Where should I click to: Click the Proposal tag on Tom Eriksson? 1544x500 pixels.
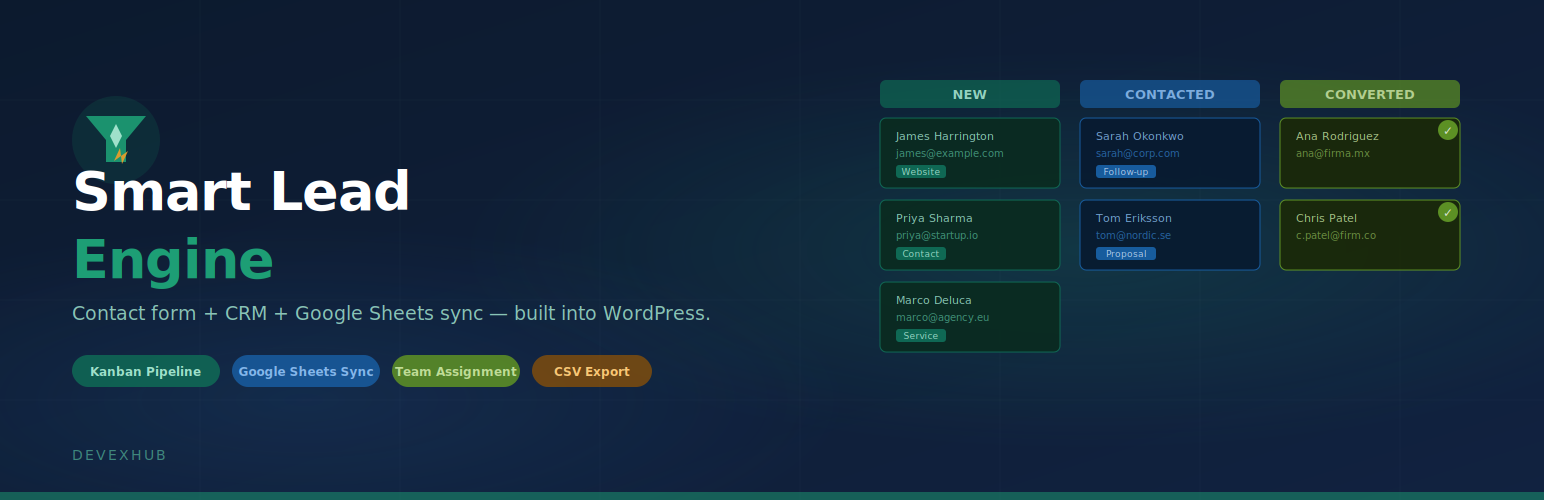[1126, 254]
